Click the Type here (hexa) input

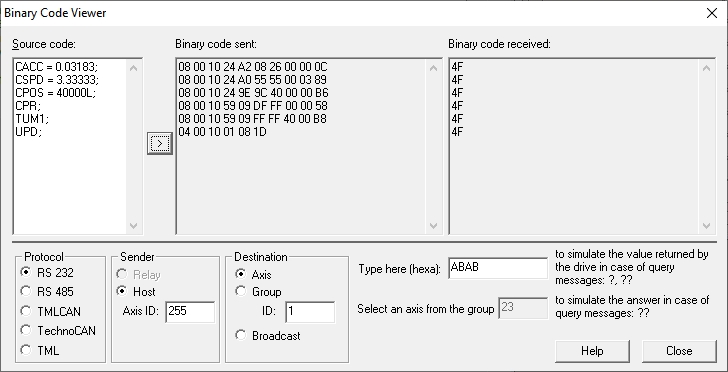tap(498, 268)
